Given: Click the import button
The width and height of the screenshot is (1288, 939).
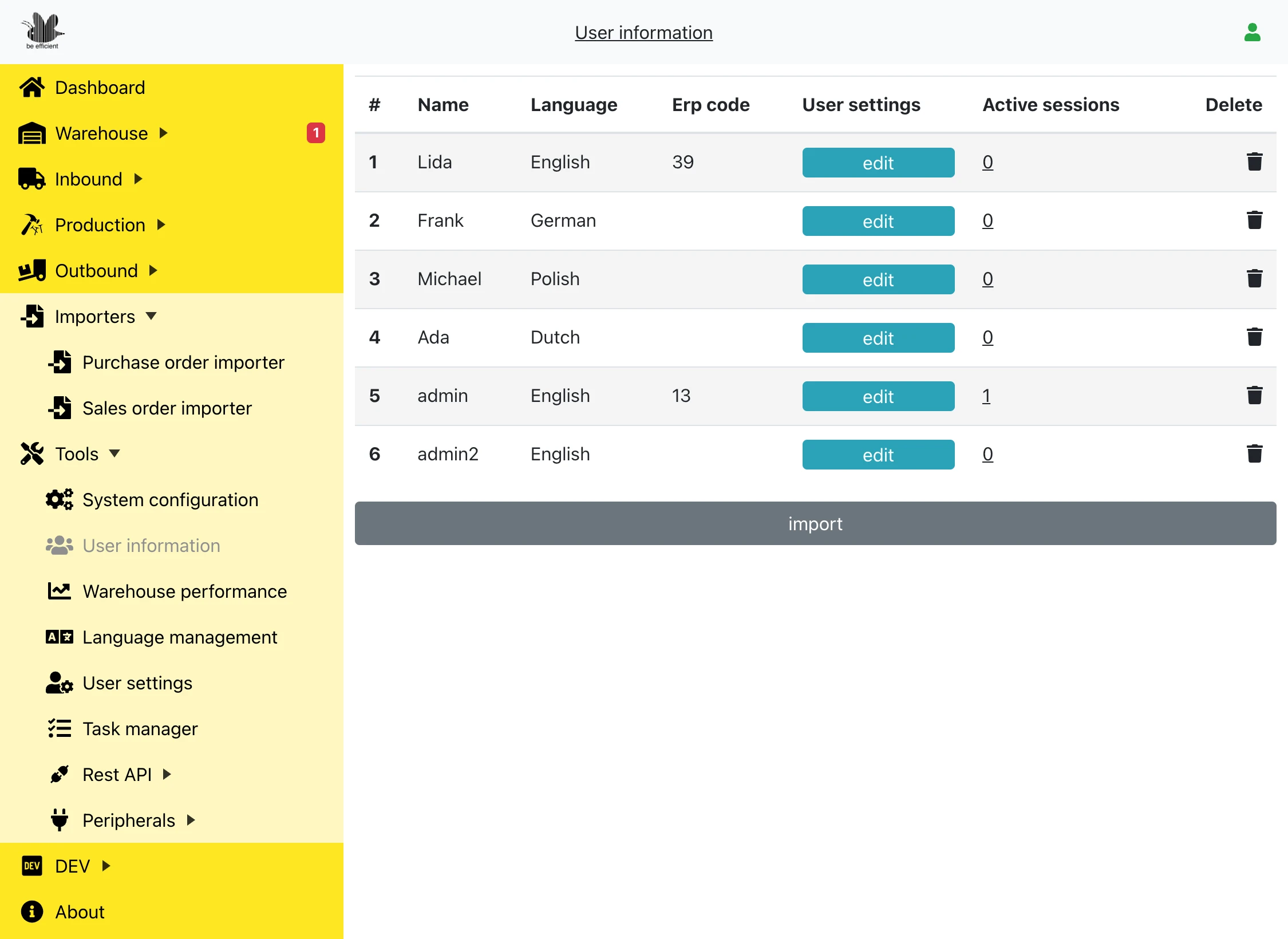Looking at the screenshot, I should click(x=815, y=523).
